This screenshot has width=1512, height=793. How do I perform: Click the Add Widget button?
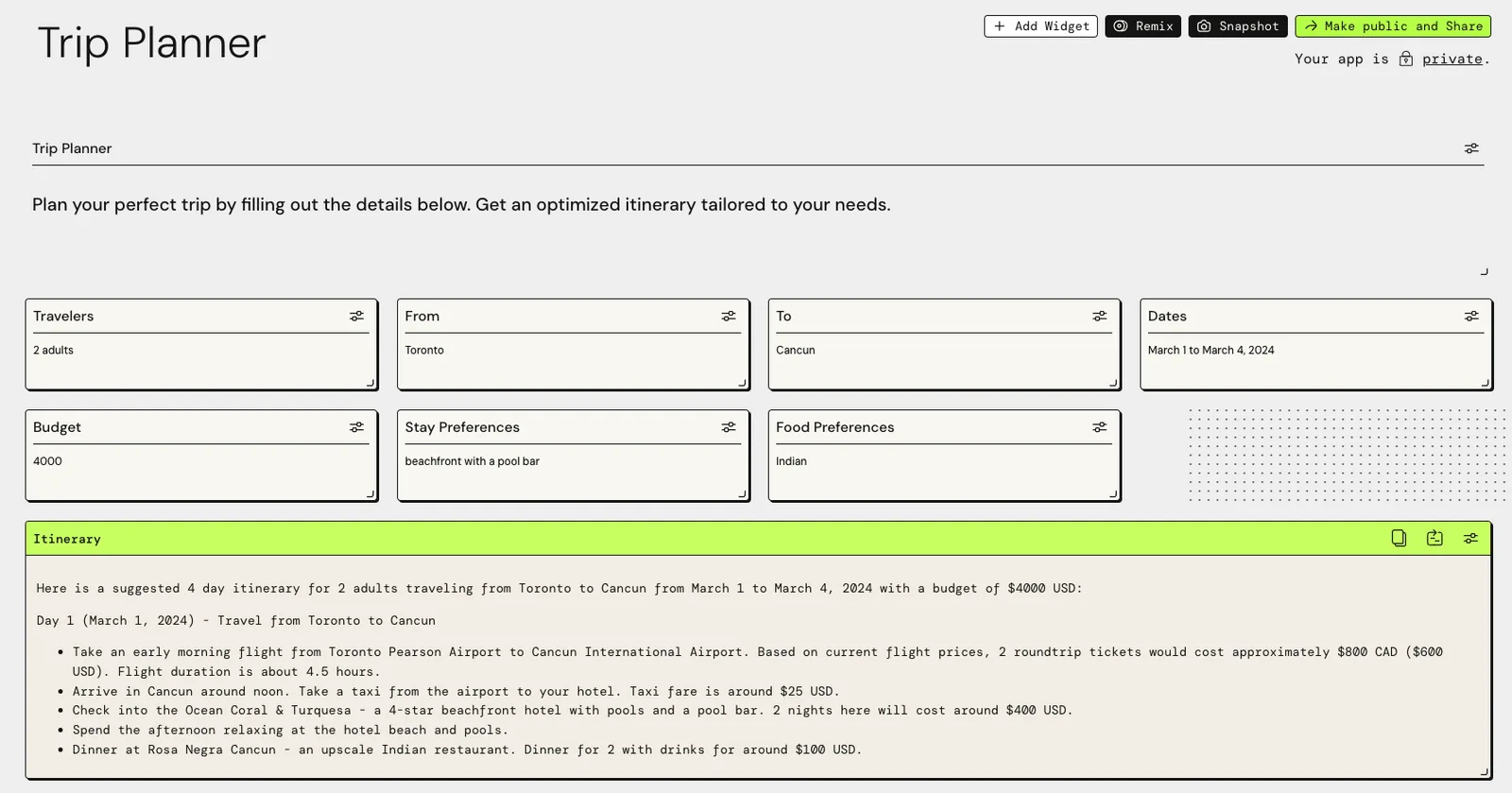pos(1040,26)
